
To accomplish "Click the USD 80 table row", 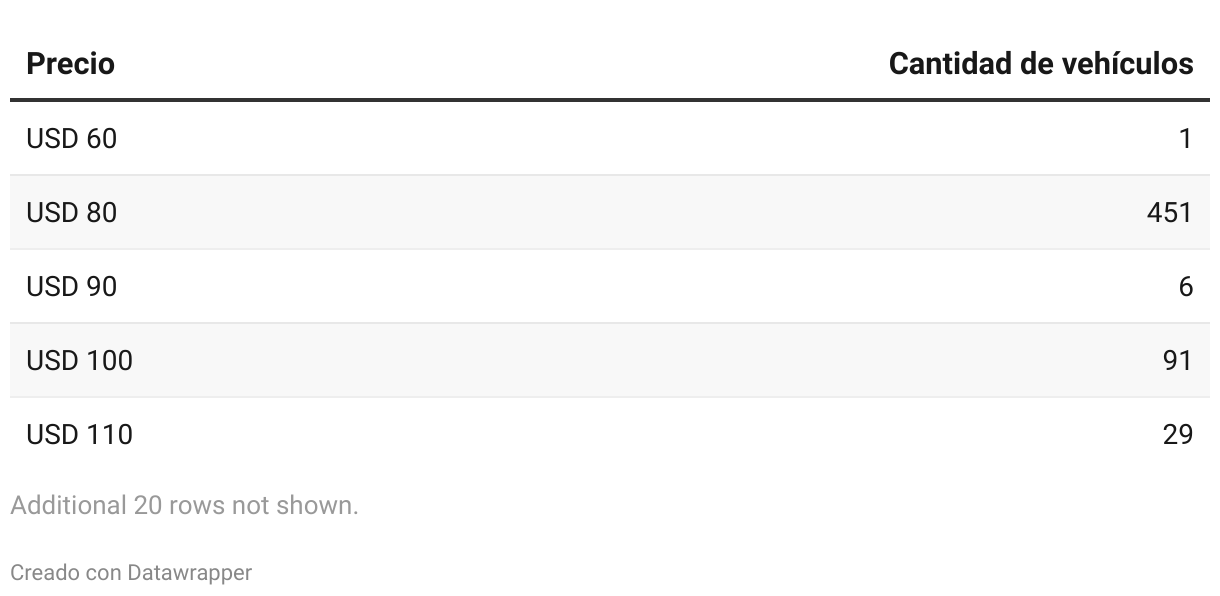I will [610, 213].
